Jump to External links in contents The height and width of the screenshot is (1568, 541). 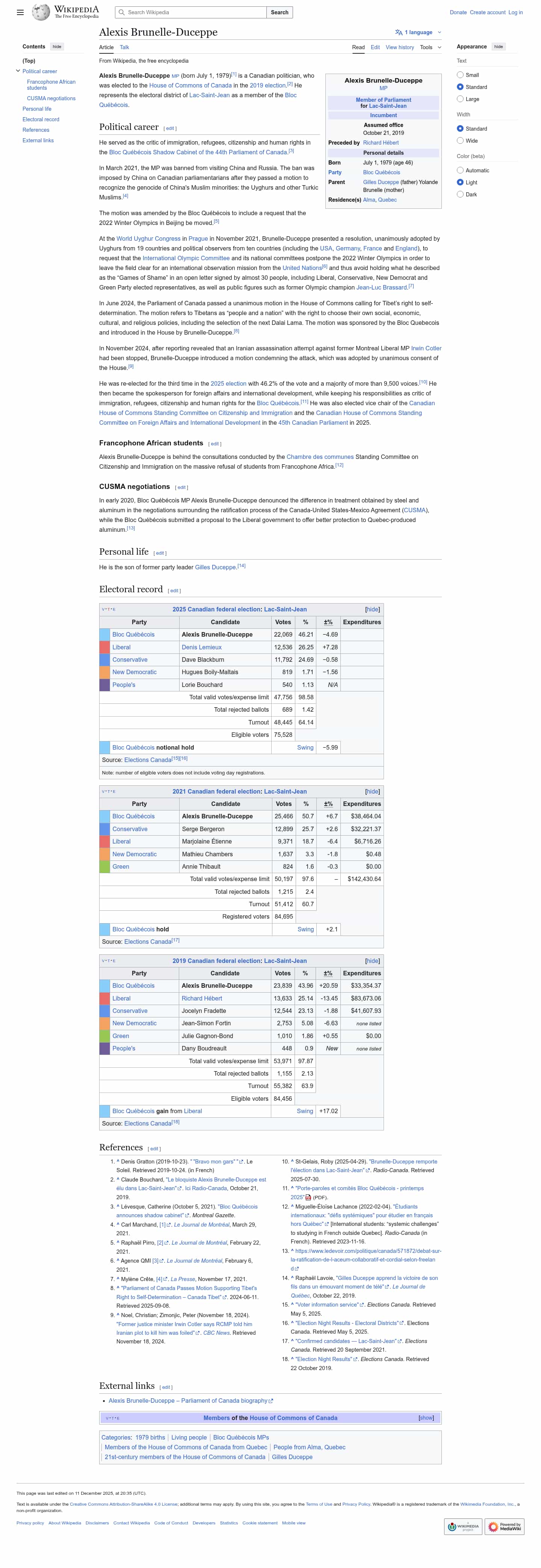tap(38, 140)
